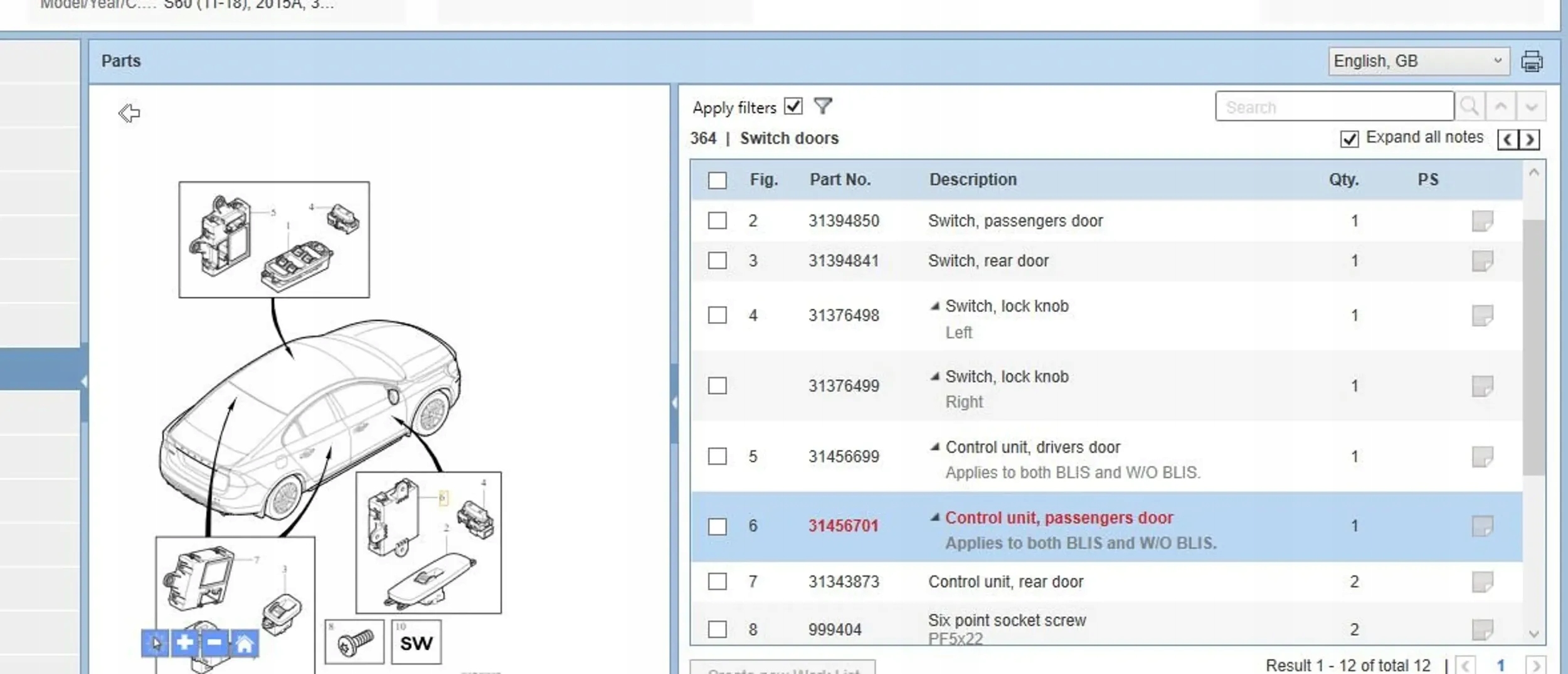Image resolution: width=1568 pixels, height=674 pixels.
Task: Open note icon for part 31394841
Action: tap(1482, 261)
